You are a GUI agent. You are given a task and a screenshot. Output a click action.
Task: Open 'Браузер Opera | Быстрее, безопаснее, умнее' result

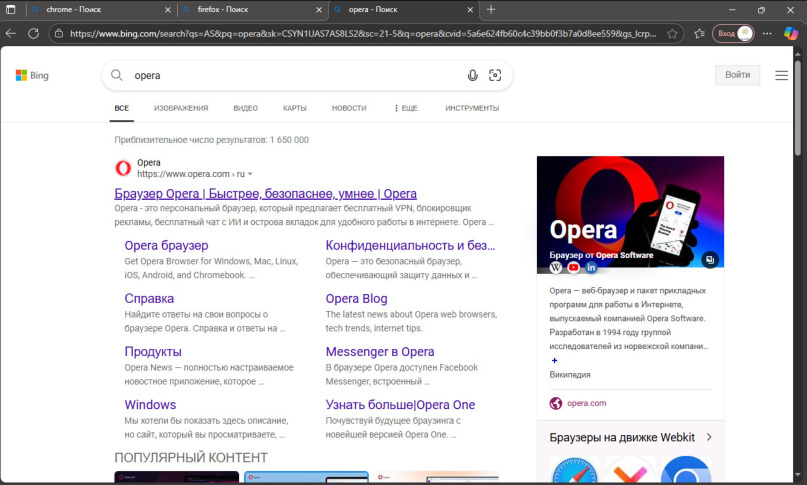click(x=265, y=193)
